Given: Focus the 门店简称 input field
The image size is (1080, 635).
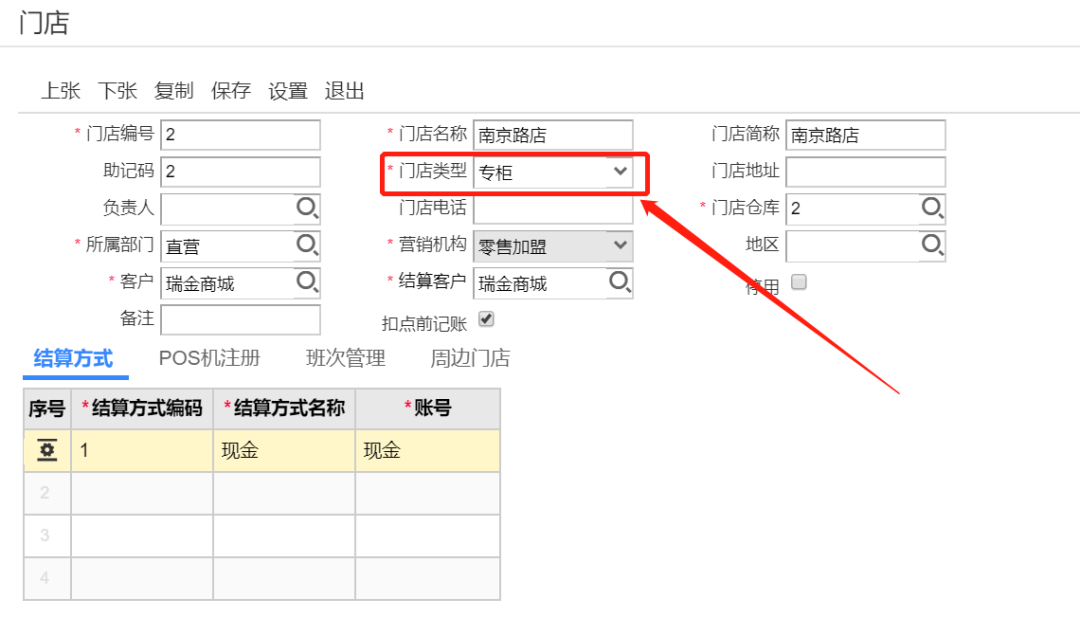Looking at the screenshot, I should coord(865,134).
